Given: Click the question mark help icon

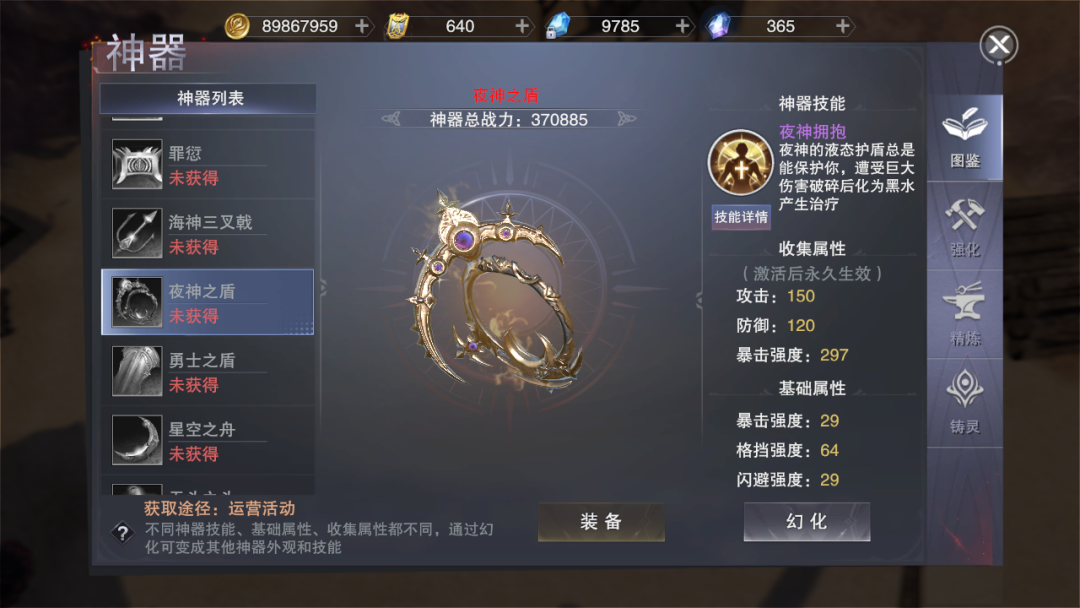Looking at the screenshot, I should (x=123, y=532).
